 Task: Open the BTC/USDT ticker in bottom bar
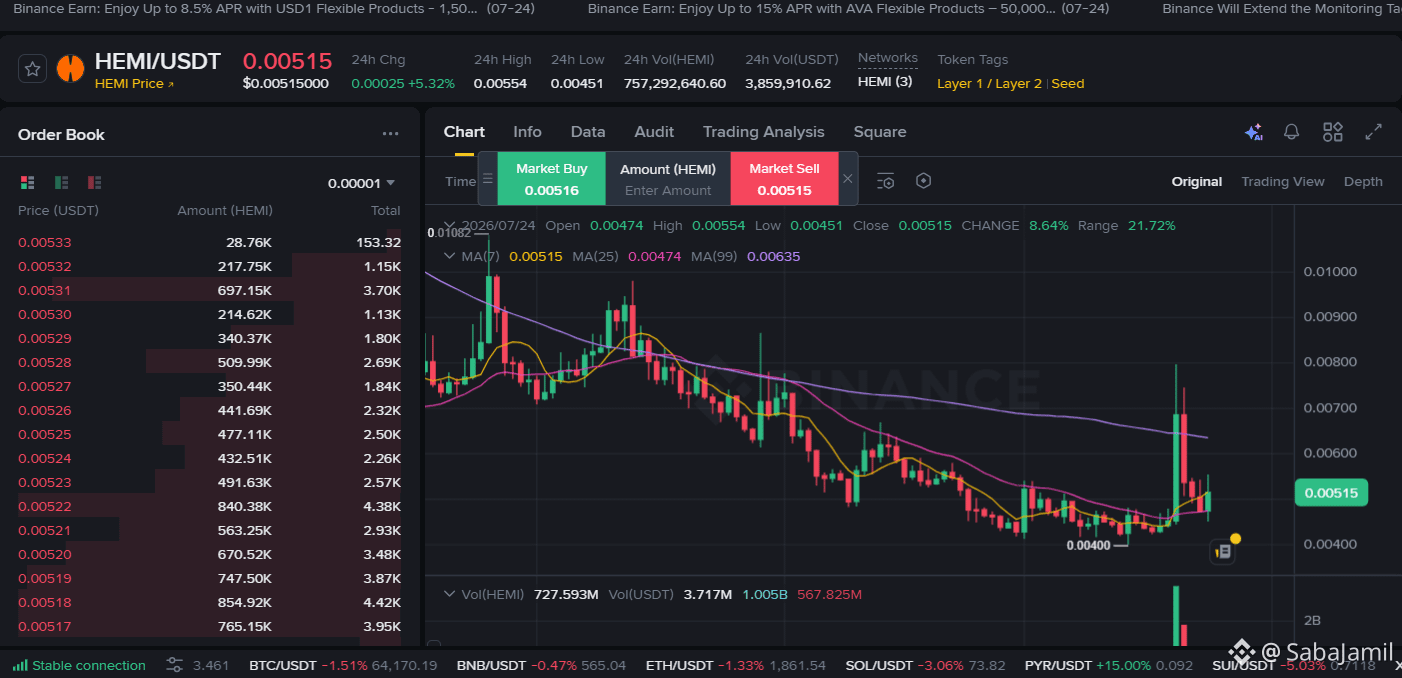(343, 665)
